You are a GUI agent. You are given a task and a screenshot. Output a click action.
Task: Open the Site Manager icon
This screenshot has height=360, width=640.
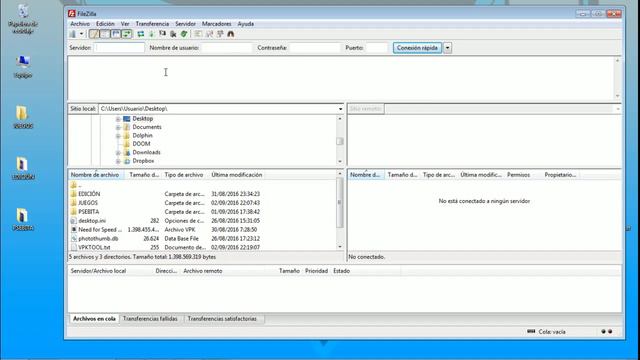[x=73, y=34]
